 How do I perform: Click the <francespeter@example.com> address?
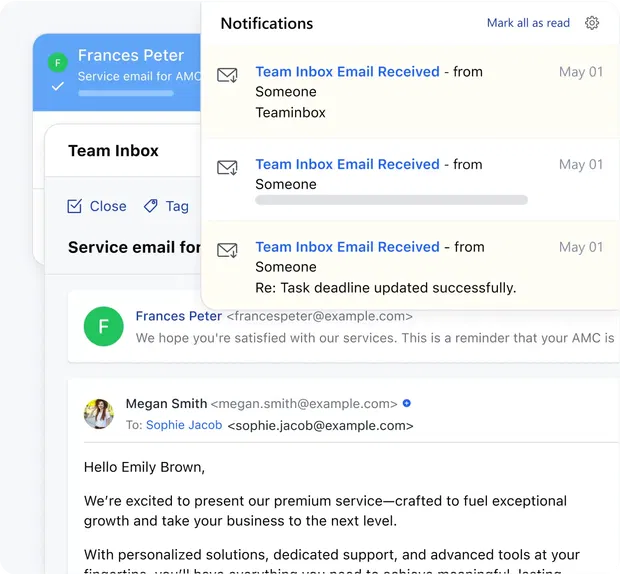[319, 316]
